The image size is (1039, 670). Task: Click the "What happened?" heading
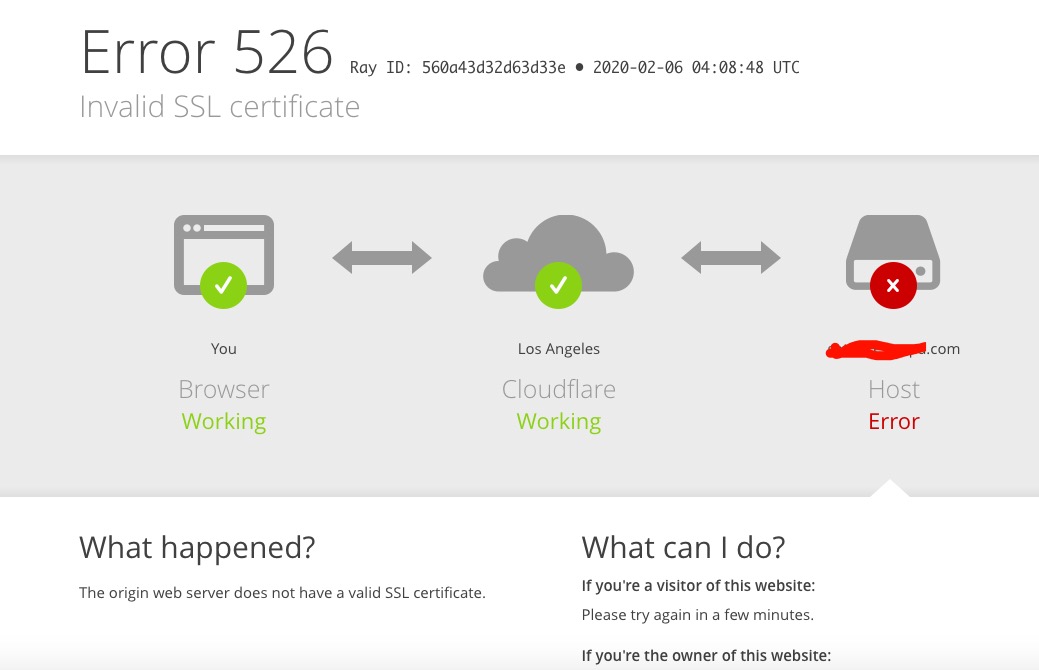click(x=197, y=547)
